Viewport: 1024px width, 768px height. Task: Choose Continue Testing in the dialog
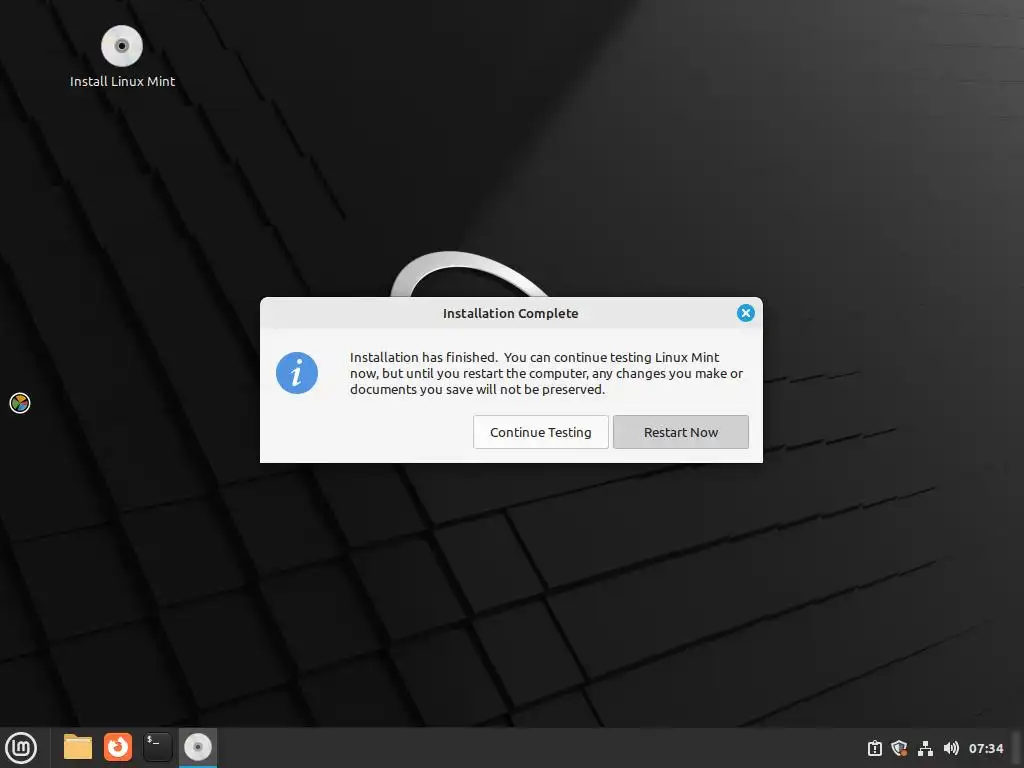(541, 432)
